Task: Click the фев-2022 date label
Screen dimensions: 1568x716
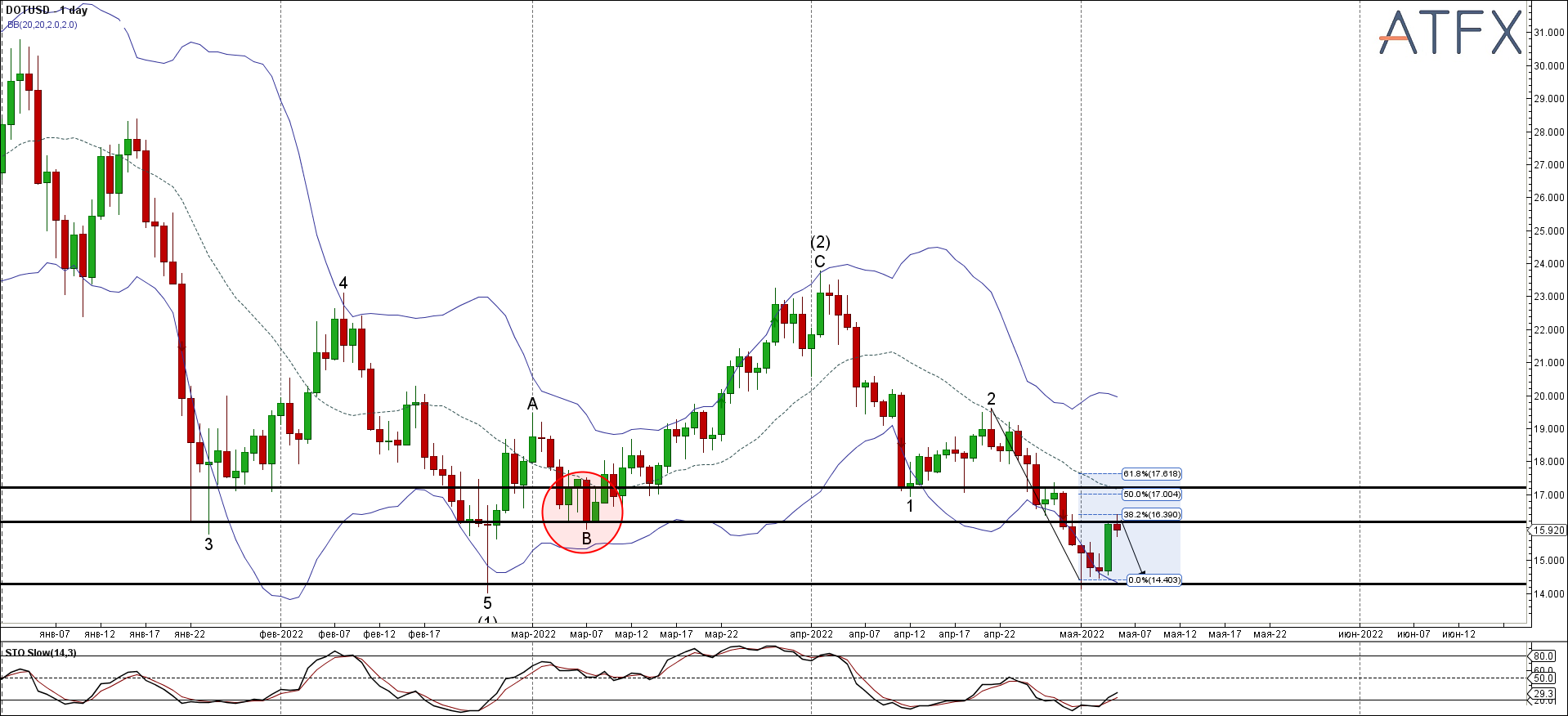Action: [x=281, y=634]
